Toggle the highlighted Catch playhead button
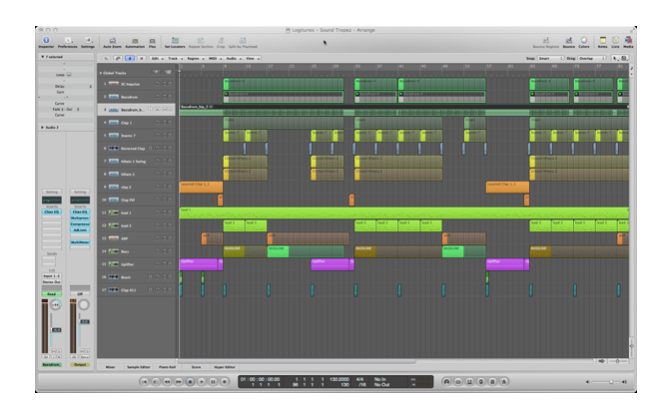 130,58
